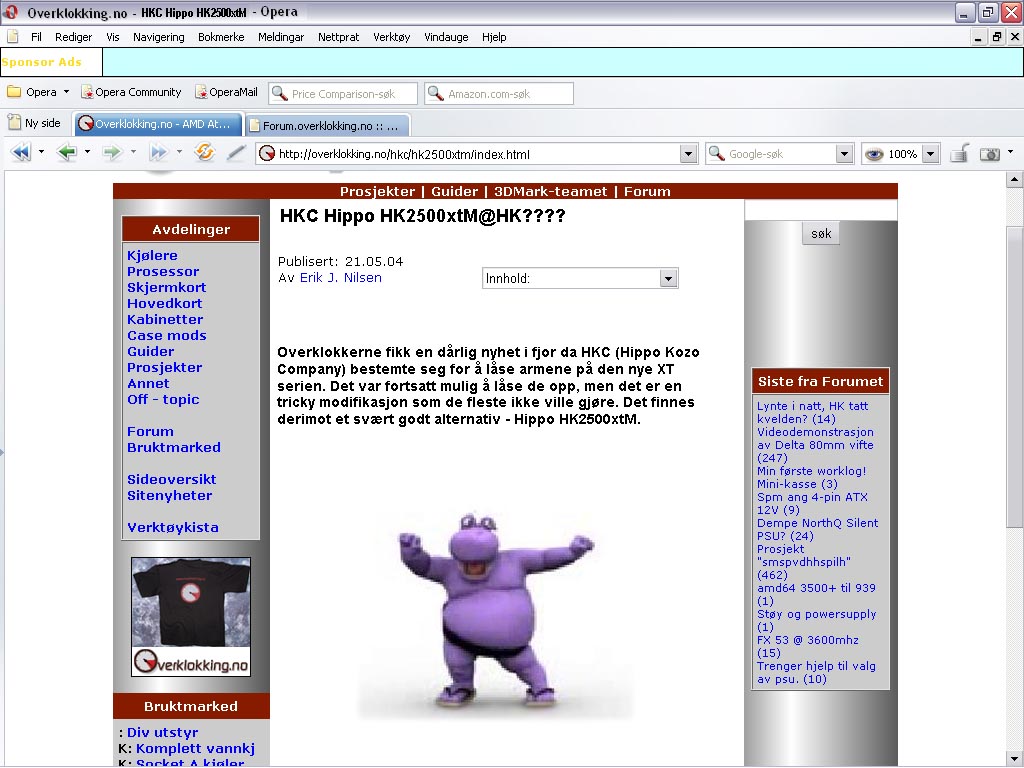Click the green Forward arrow
Image resolution: width=1024 pixels, height=768 pixels.
pyautogui.click(x=112, y=153)
